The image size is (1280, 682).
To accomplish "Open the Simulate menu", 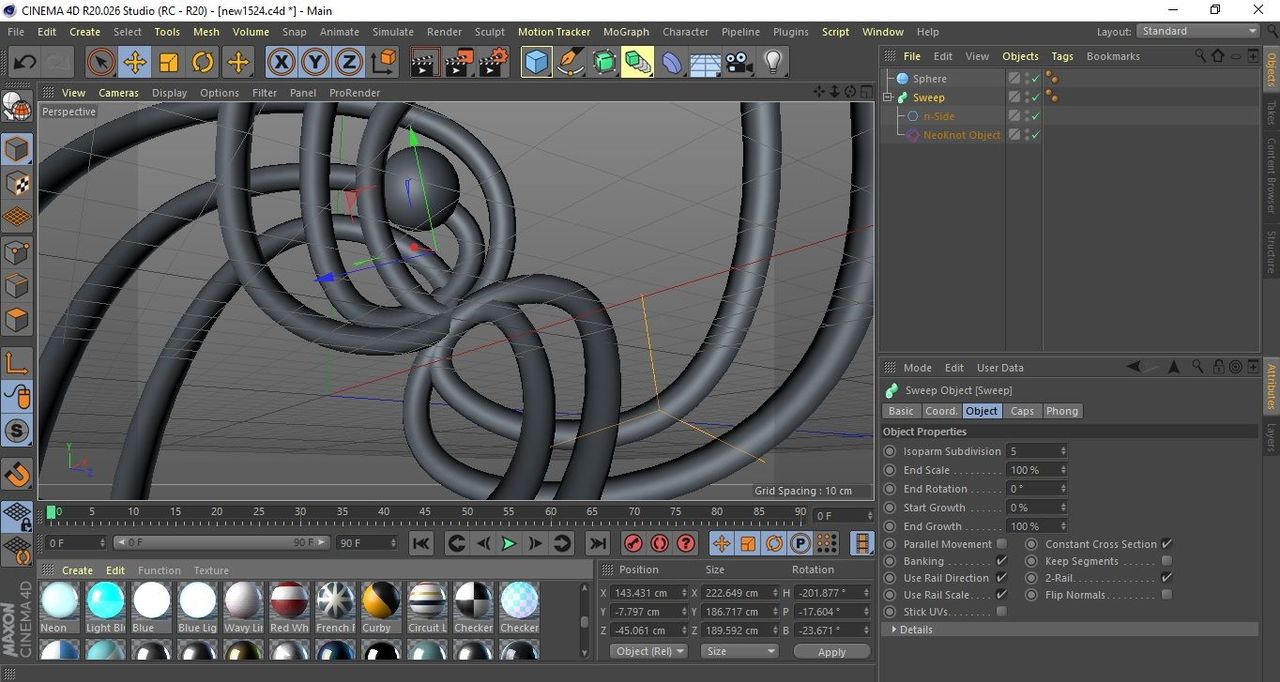I will 393,32.
